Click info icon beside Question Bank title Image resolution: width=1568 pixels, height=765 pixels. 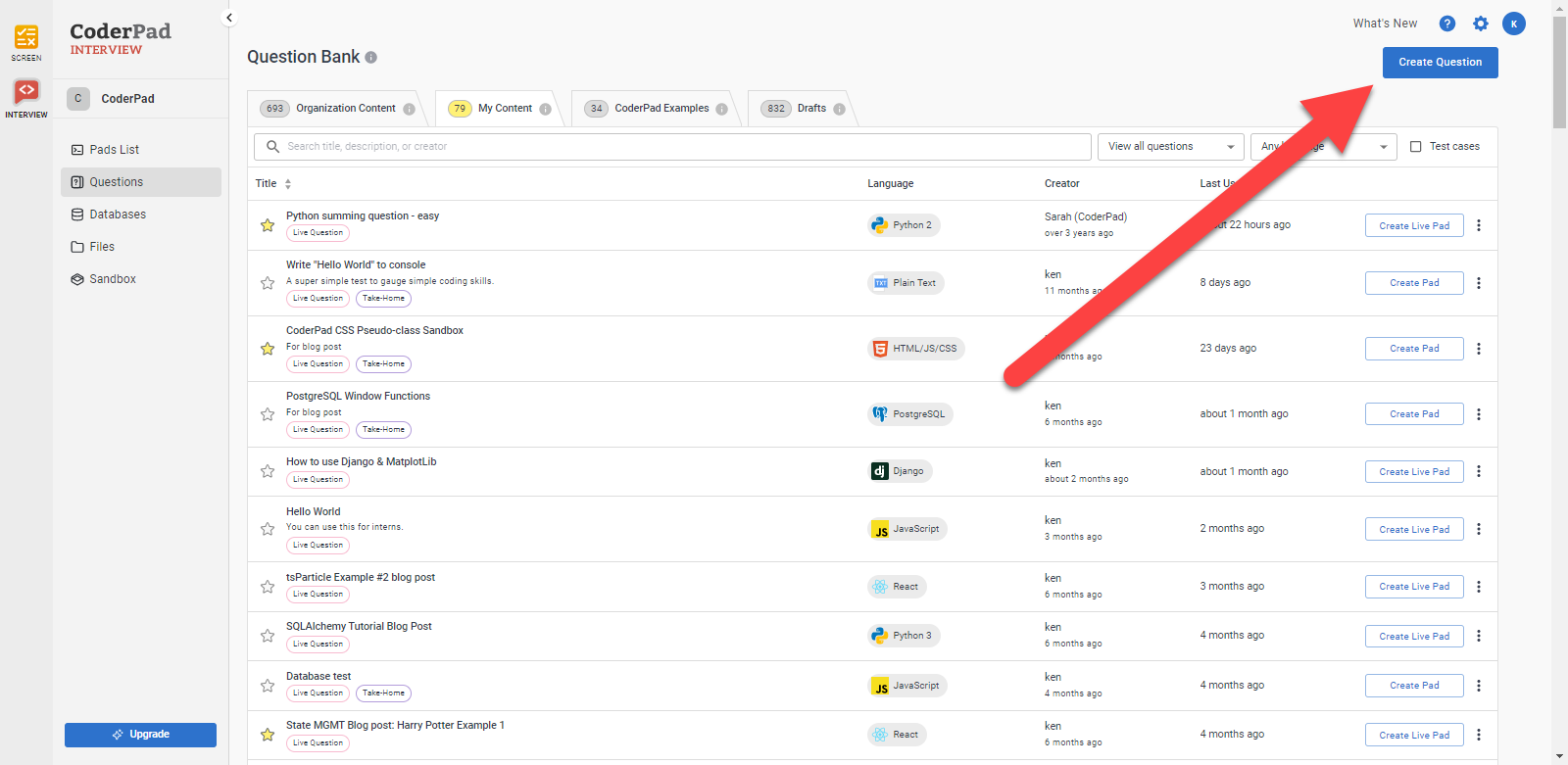point(371,58)
